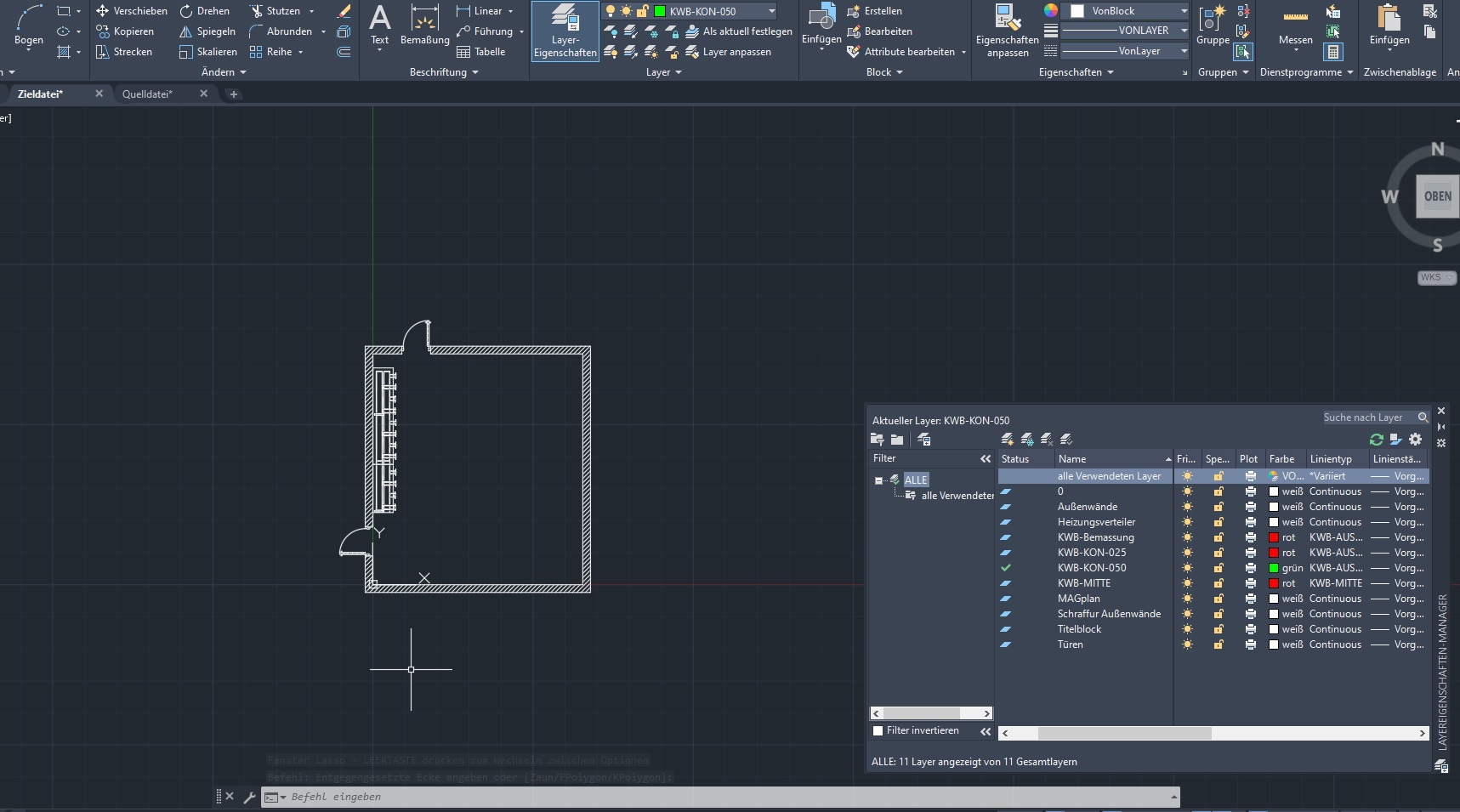Viewport: 1460px width, 812px height.
Task: Toggle freeze sun icon for Türen layer
Action: tap(1187, 644)
